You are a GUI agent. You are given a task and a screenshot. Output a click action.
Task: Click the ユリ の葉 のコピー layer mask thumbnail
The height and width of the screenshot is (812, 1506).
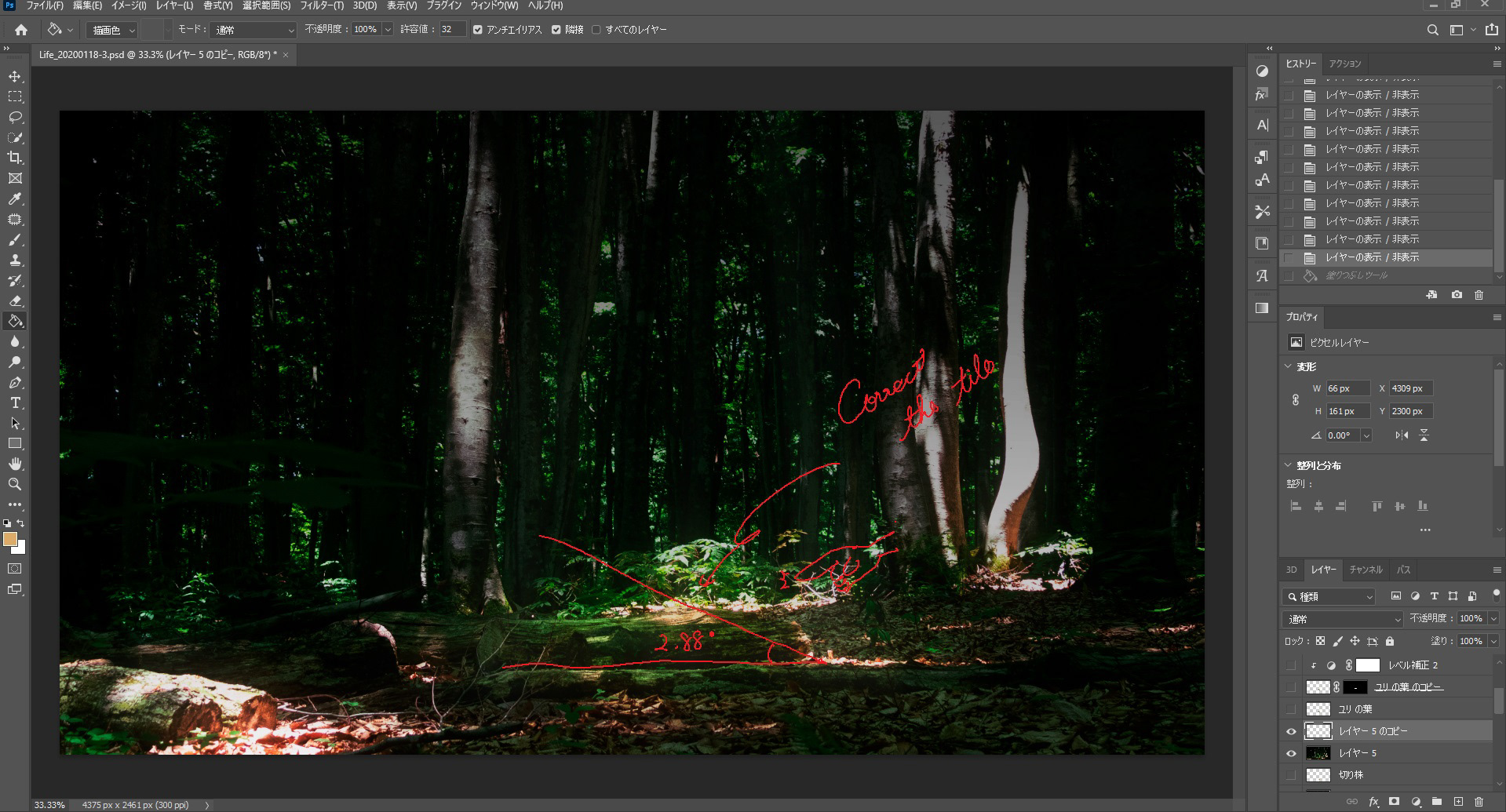1355,687
